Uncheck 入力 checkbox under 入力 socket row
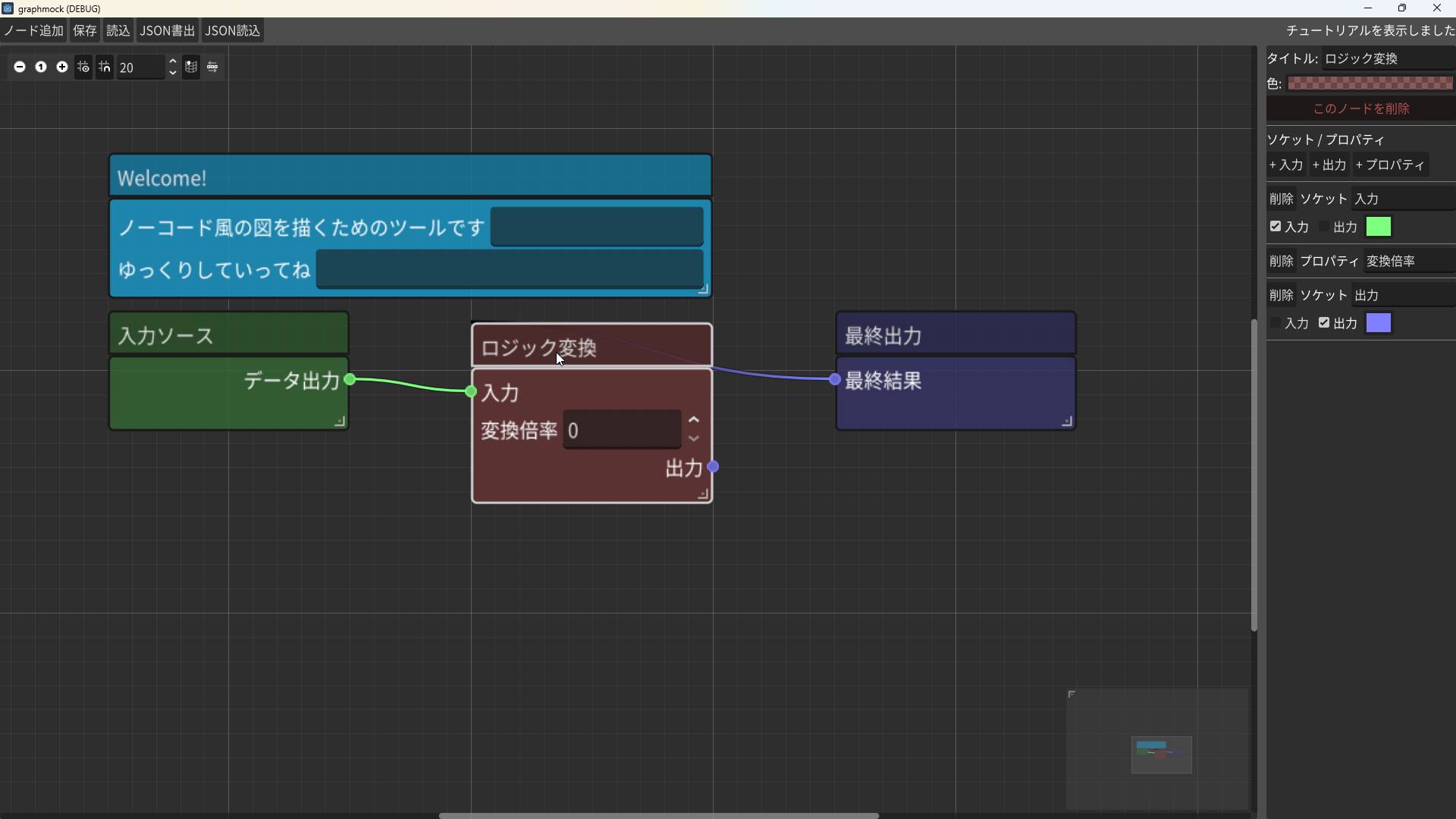The width and height of the screenshot is (1456, 819). click(1276, 227)
